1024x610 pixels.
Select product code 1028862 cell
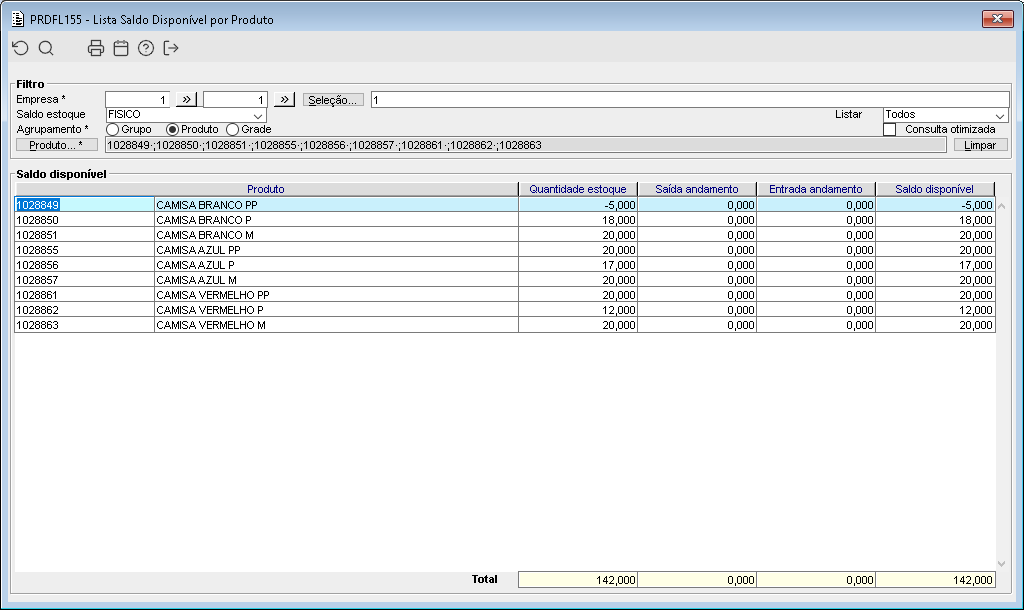click(x=84, y=310)
